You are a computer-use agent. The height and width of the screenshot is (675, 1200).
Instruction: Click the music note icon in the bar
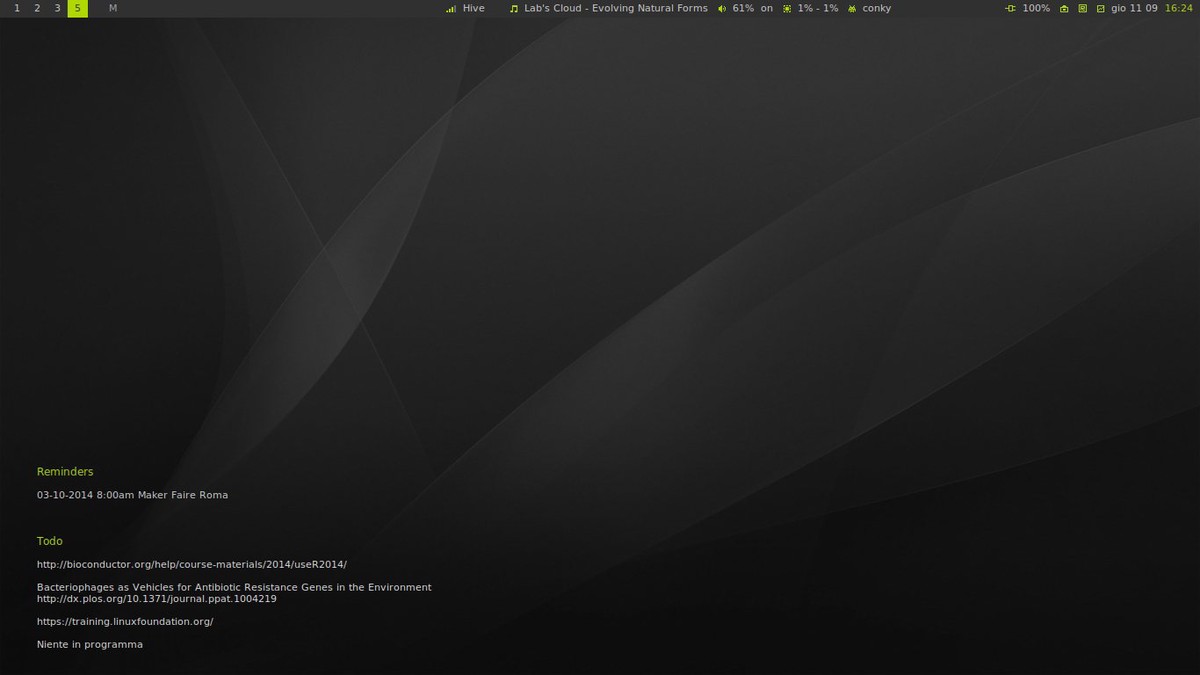click(514, 8)
